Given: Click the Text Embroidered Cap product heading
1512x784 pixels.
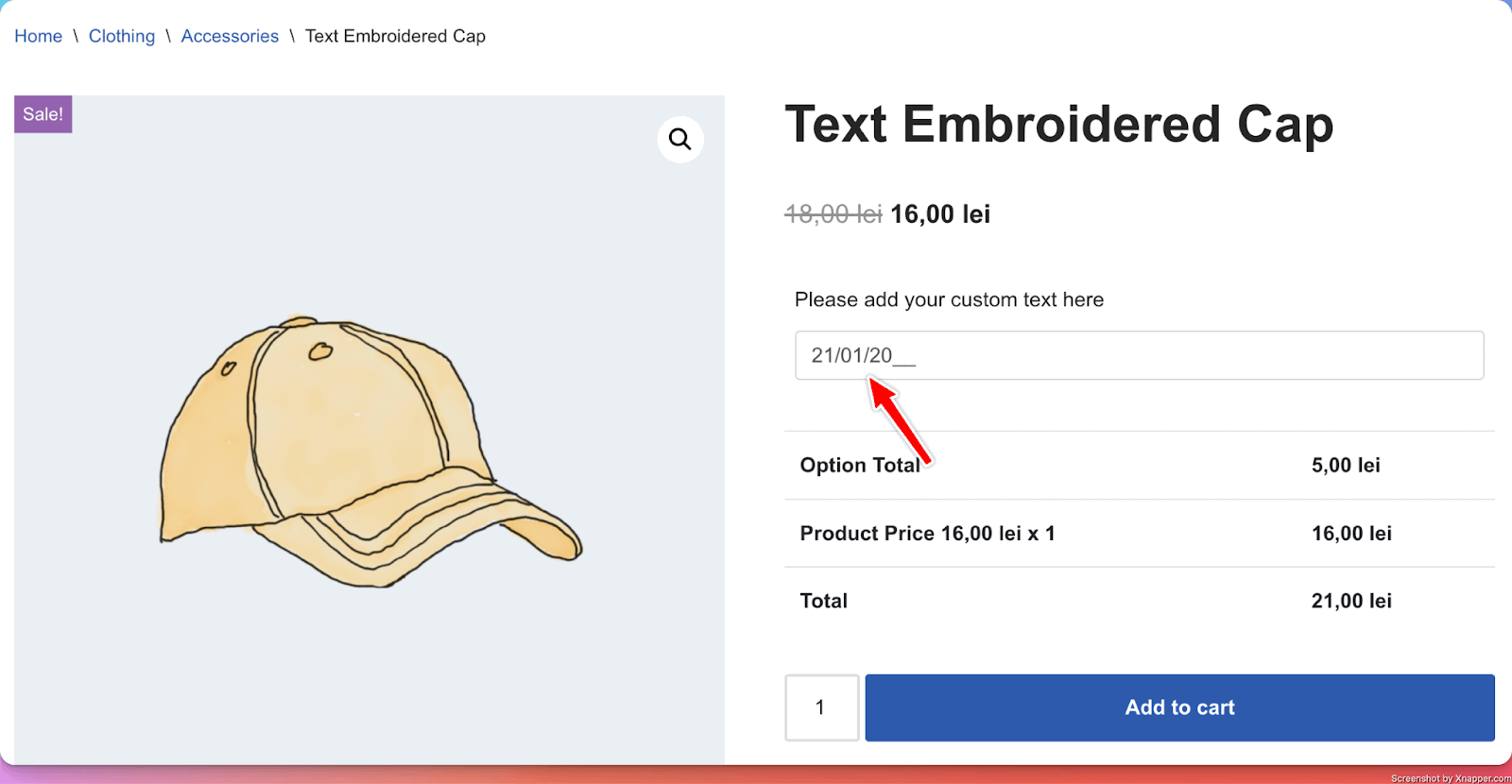Looking at the screenshot, I should (x=1058, y=124).
